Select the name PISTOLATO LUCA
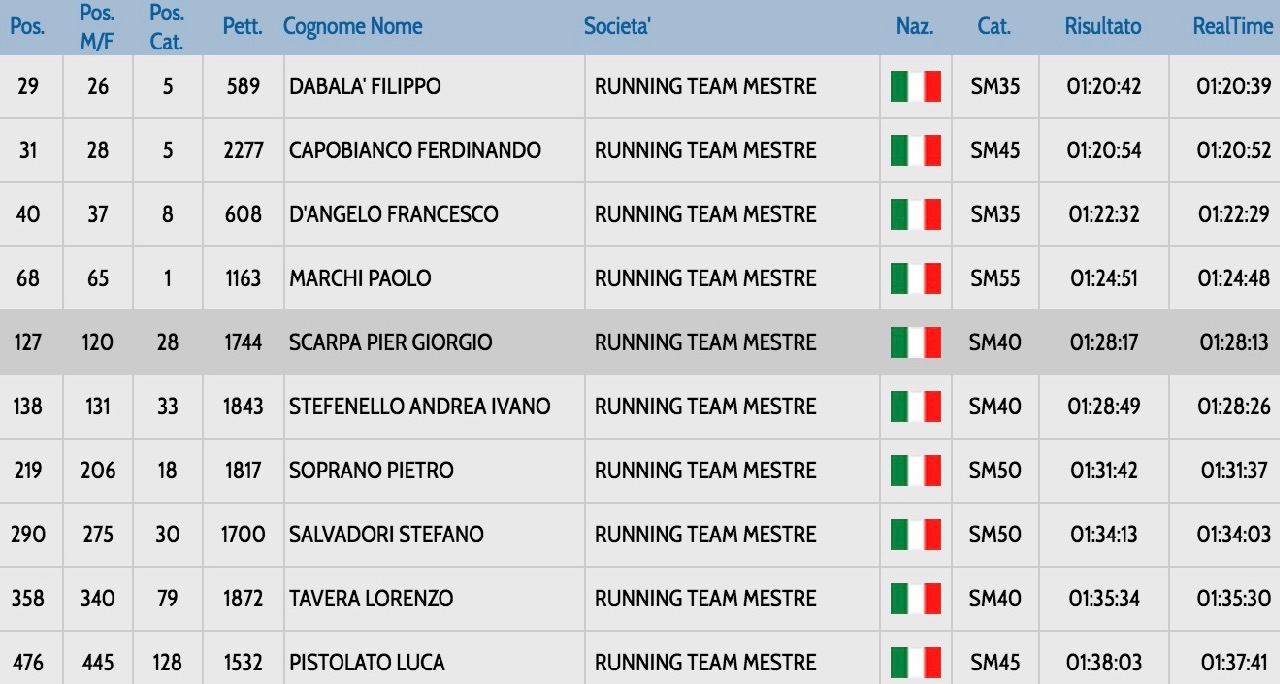The width and height of the screenshot is (1280, 684). click(x=367, y=663)
